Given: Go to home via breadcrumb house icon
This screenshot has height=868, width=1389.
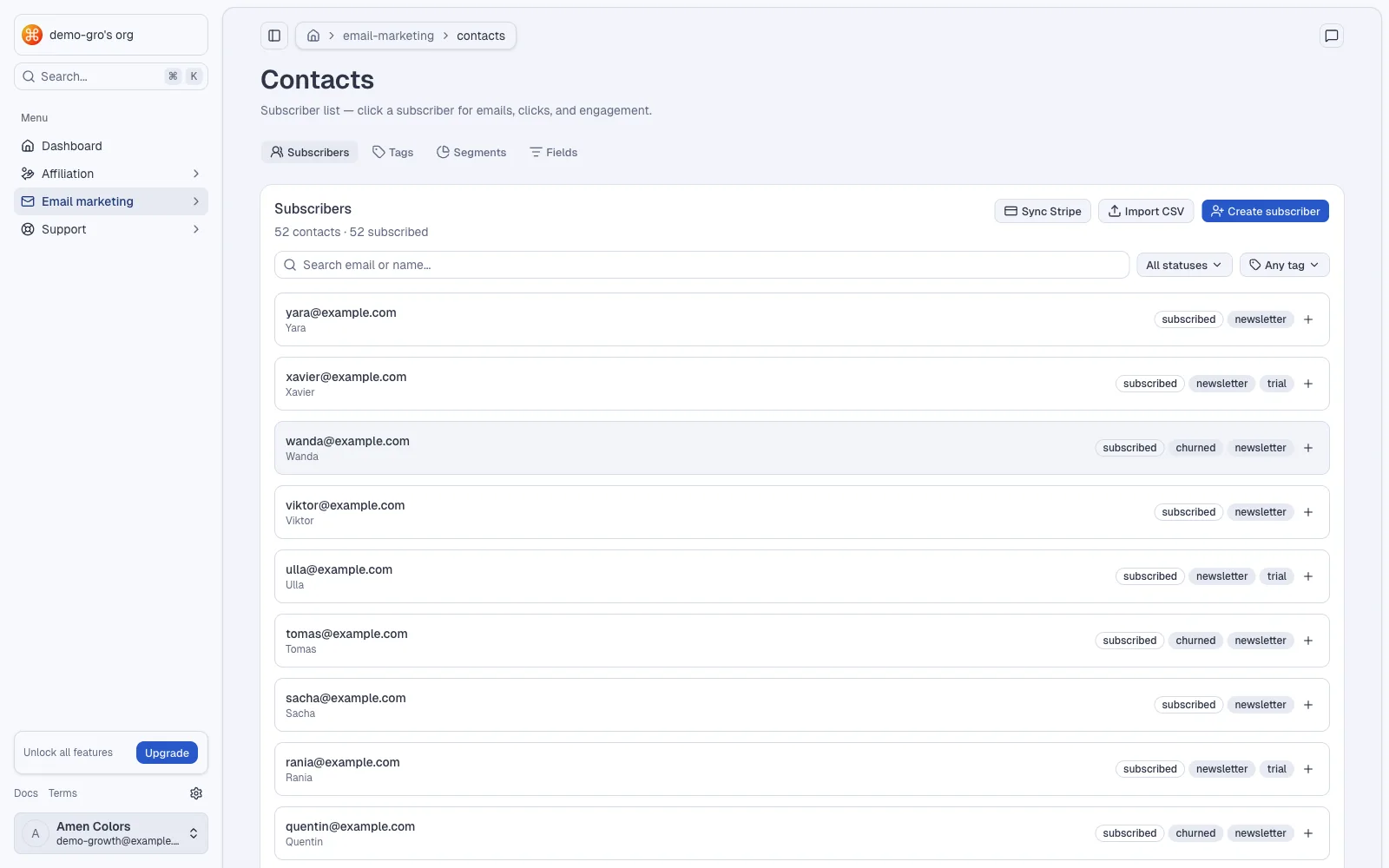Looking at the screenshot, I should [x=313, y=36].
